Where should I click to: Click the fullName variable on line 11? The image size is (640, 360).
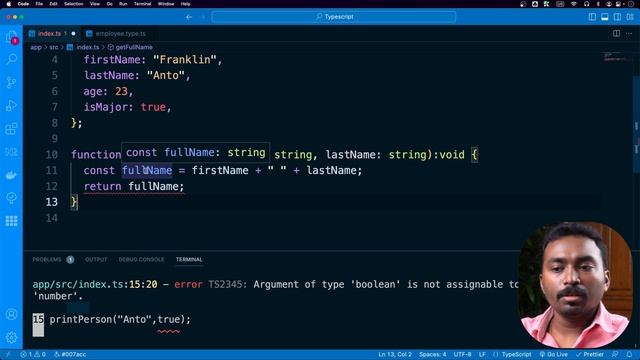pos(147,170)
